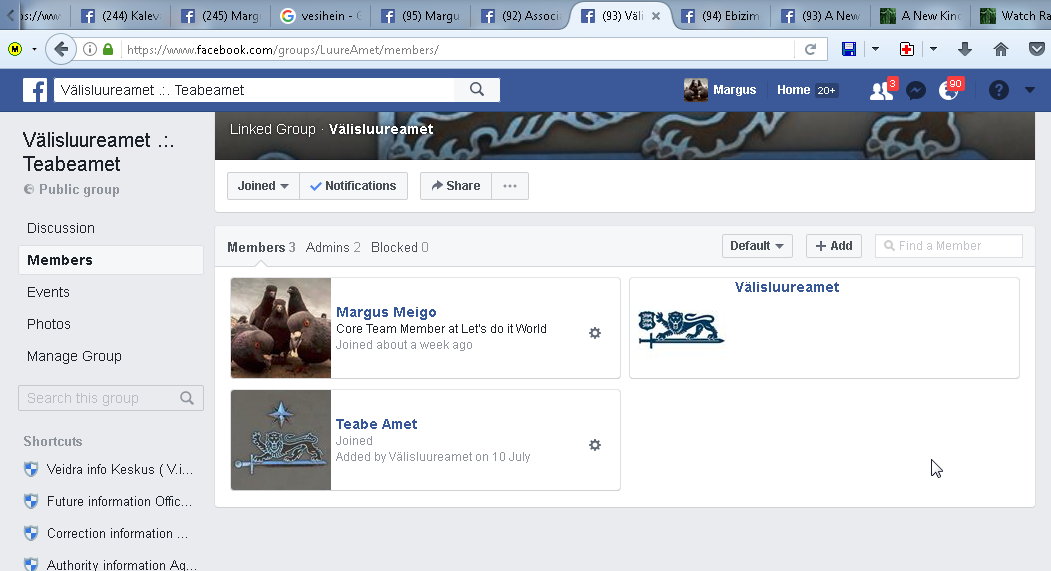Toggle the Notifications checkmark button

pyautogui.click(x=353, y=186)
